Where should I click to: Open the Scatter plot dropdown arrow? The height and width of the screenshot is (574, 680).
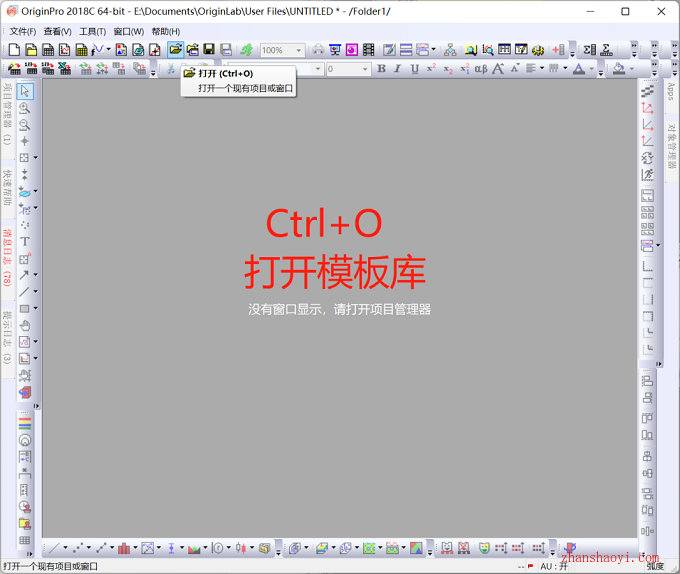88,548
